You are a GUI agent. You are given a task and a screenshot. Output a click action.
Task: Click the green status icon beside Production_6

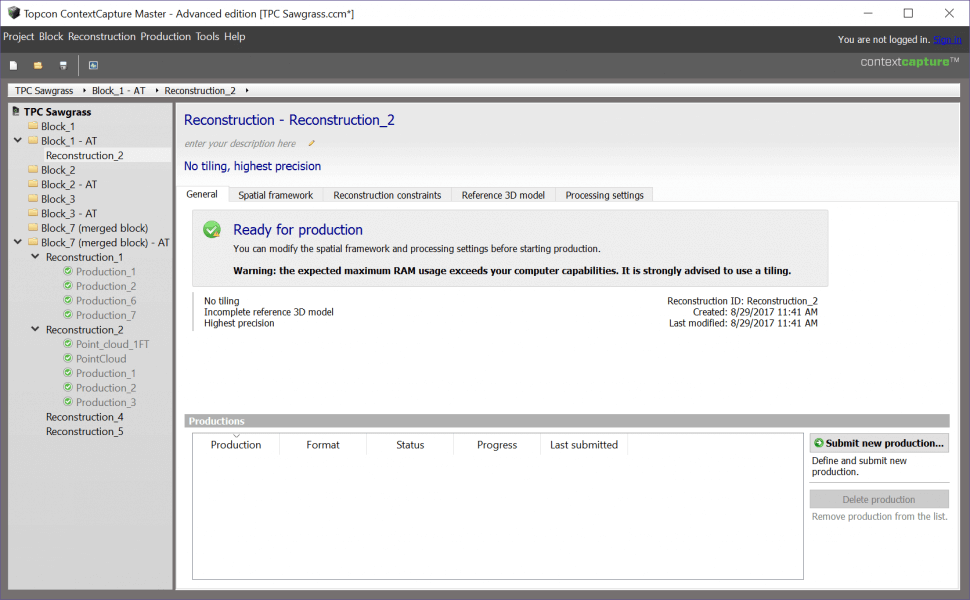point(68,300)
